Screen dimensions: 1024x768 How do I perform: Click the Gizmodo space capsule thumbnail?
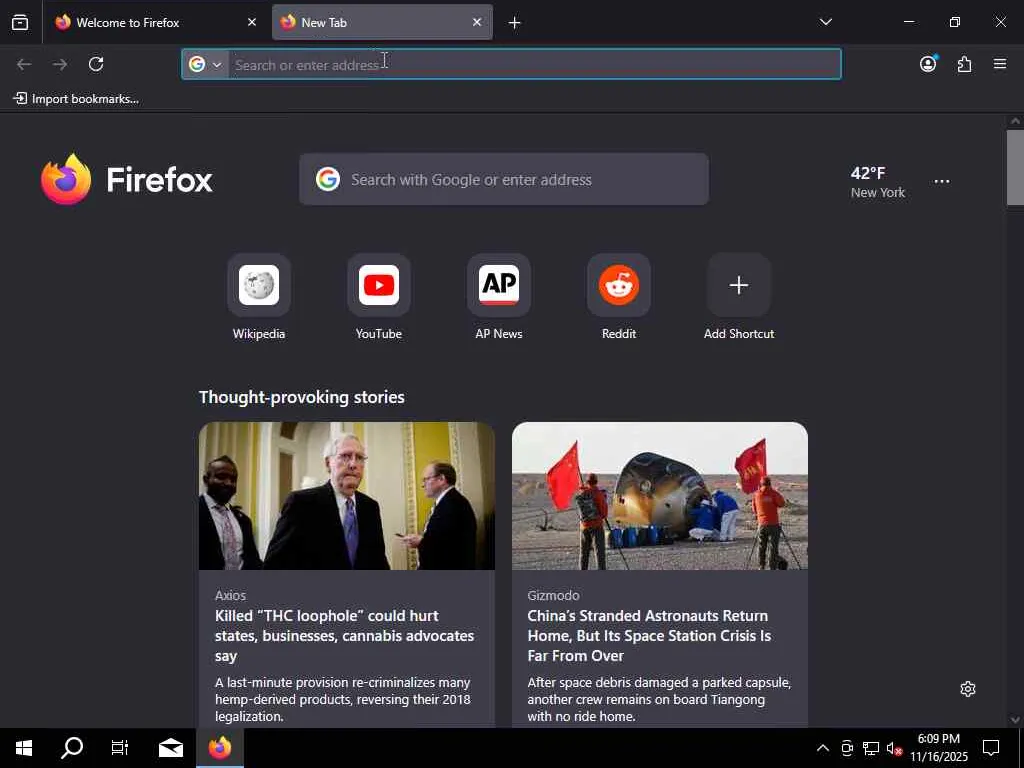pyautogui.click(x=660, y=496)
